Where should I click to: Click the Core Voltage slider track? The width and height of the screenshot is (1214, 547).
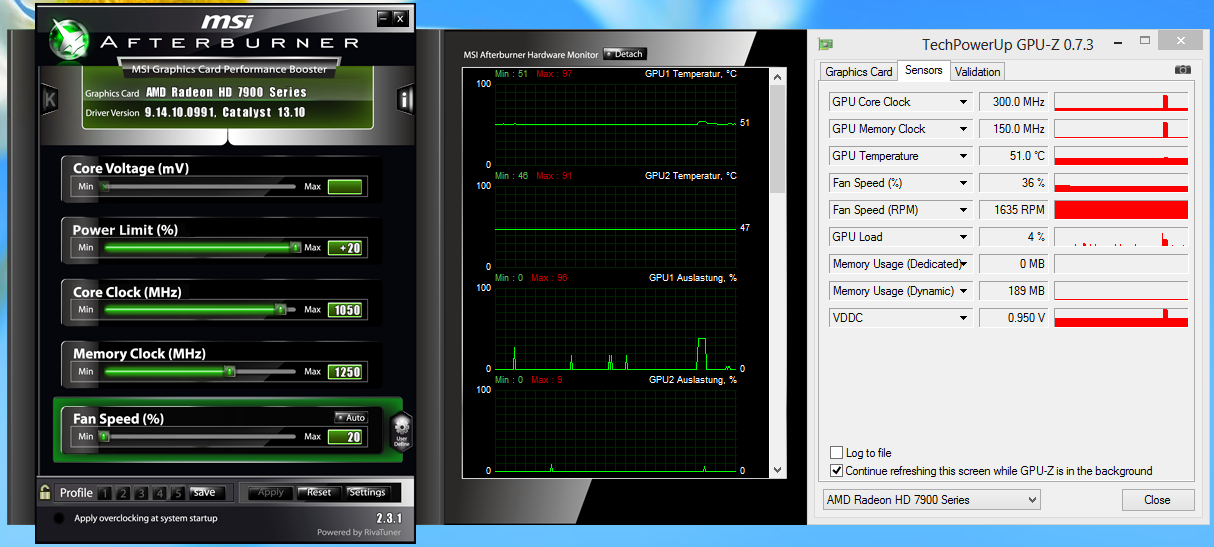[200, 187]
